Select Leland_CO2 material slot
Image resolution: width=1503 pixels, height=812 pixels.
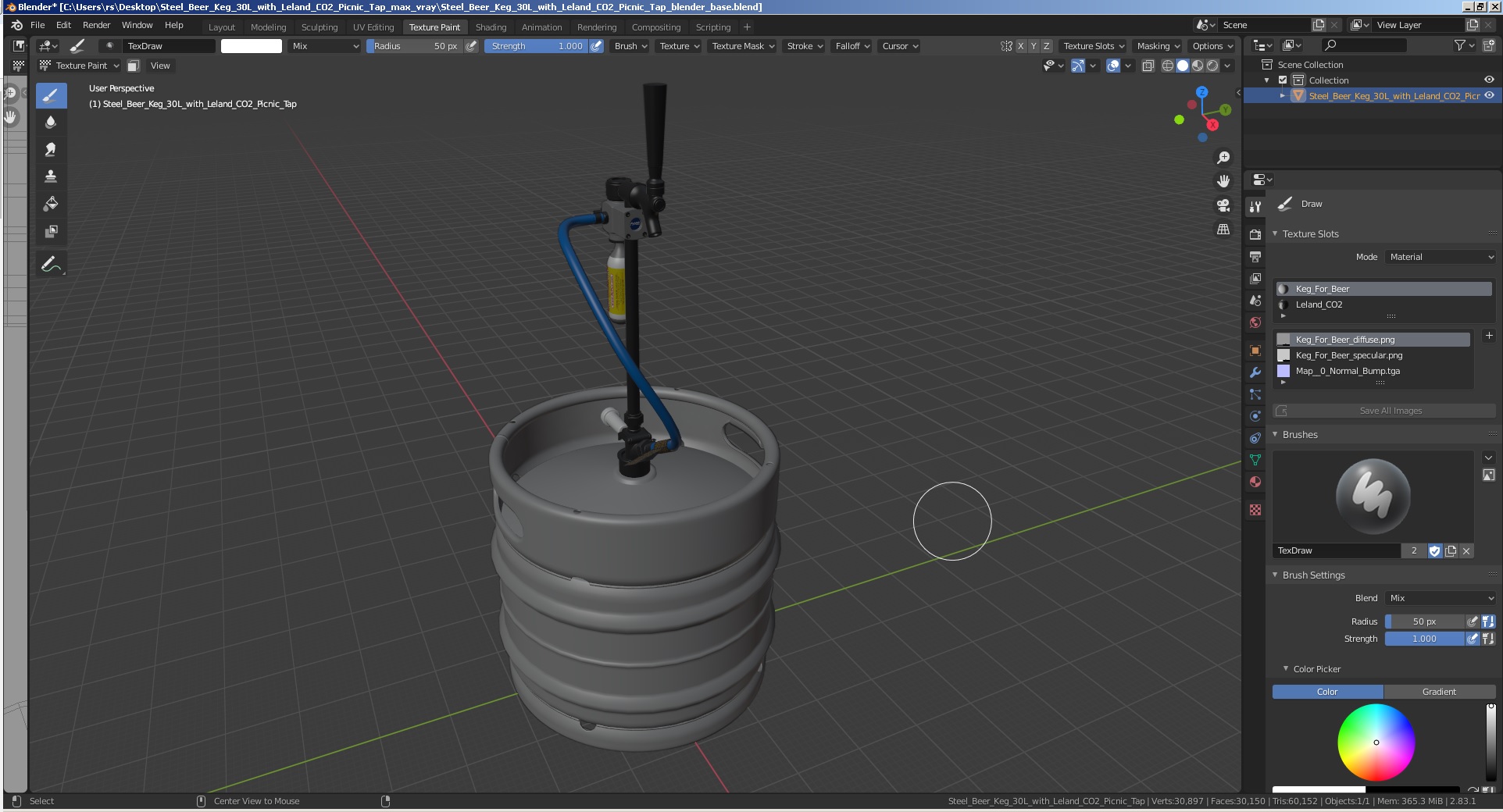coord(1383,304)
